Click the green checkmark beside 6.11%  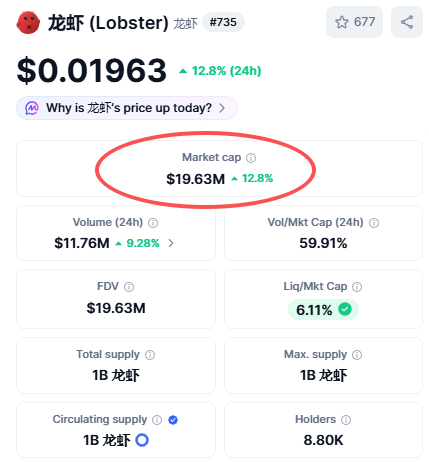pos(345,309)
